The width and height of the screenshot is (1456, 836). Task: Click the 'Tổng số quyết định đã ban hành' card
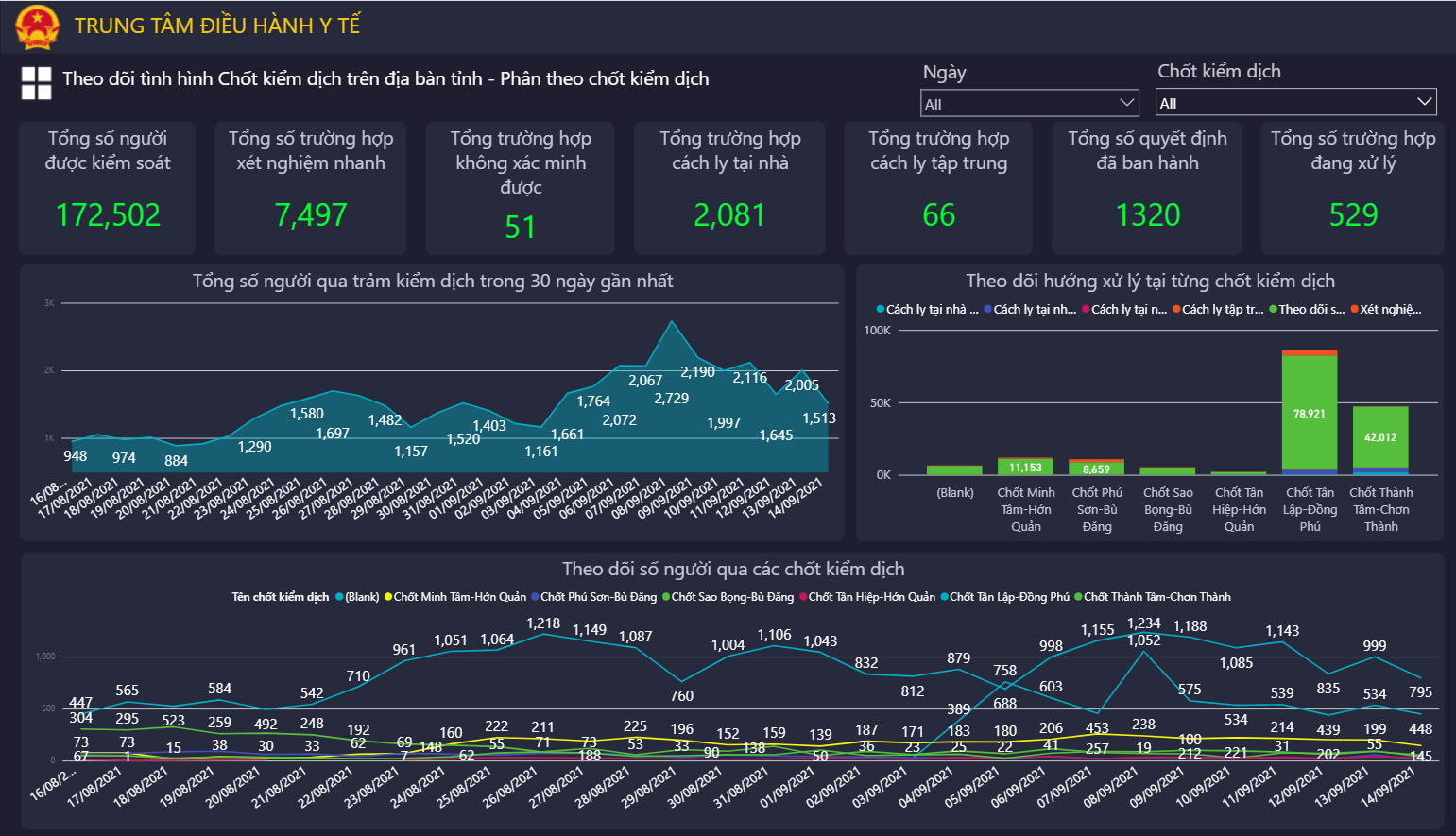1147,187
